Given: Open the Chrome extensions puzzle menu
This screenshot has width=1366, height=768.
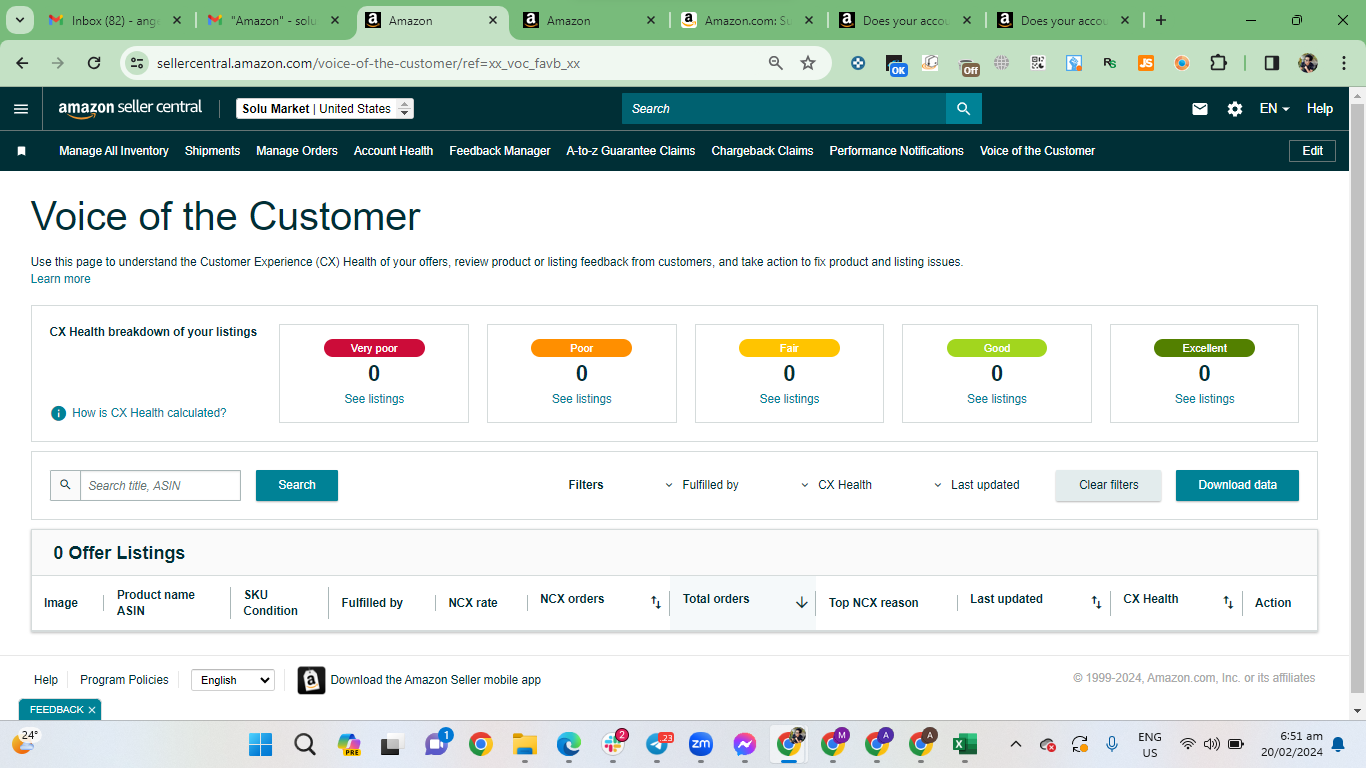Looking at the screenshot, I should [x=1218, y=63].
